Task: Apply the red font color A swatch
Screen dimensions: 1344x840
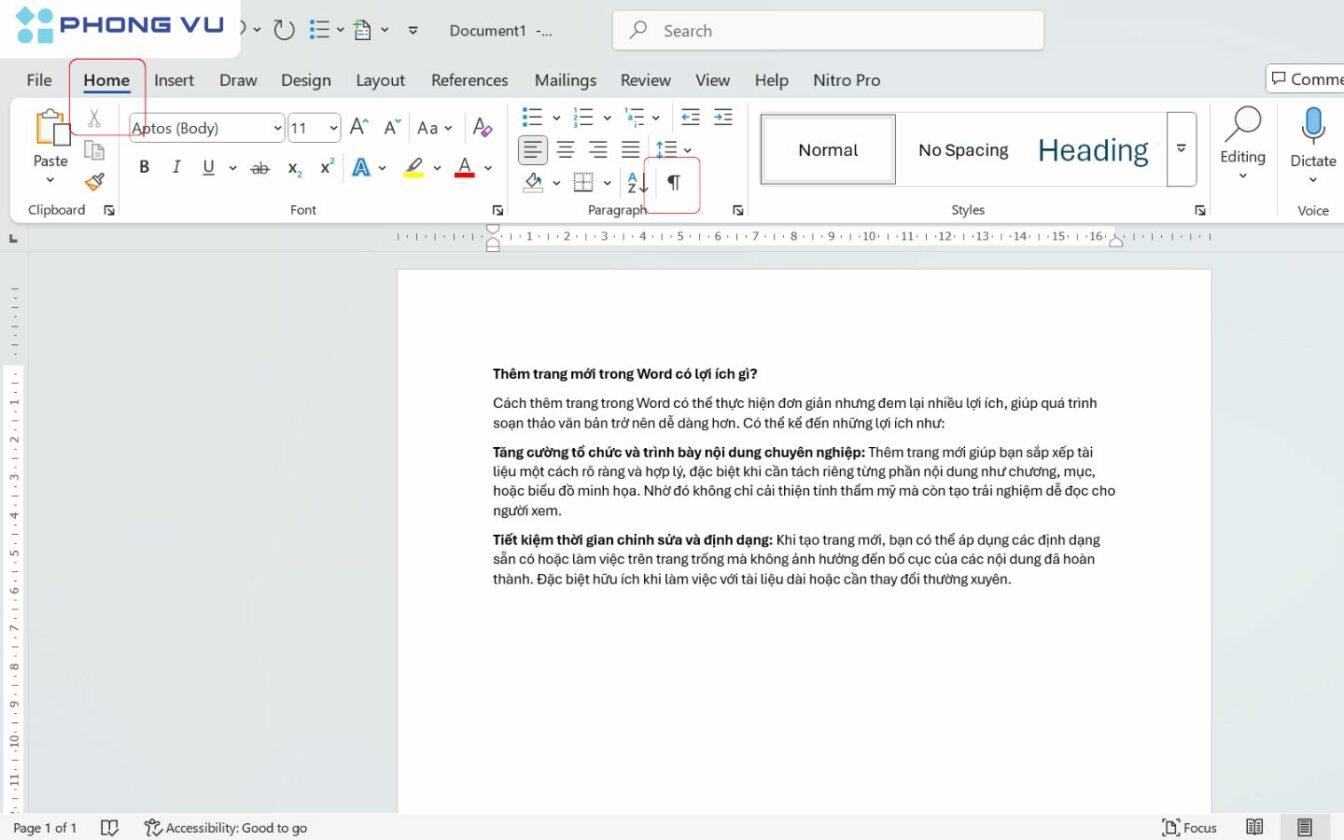Action: [464, 168]
